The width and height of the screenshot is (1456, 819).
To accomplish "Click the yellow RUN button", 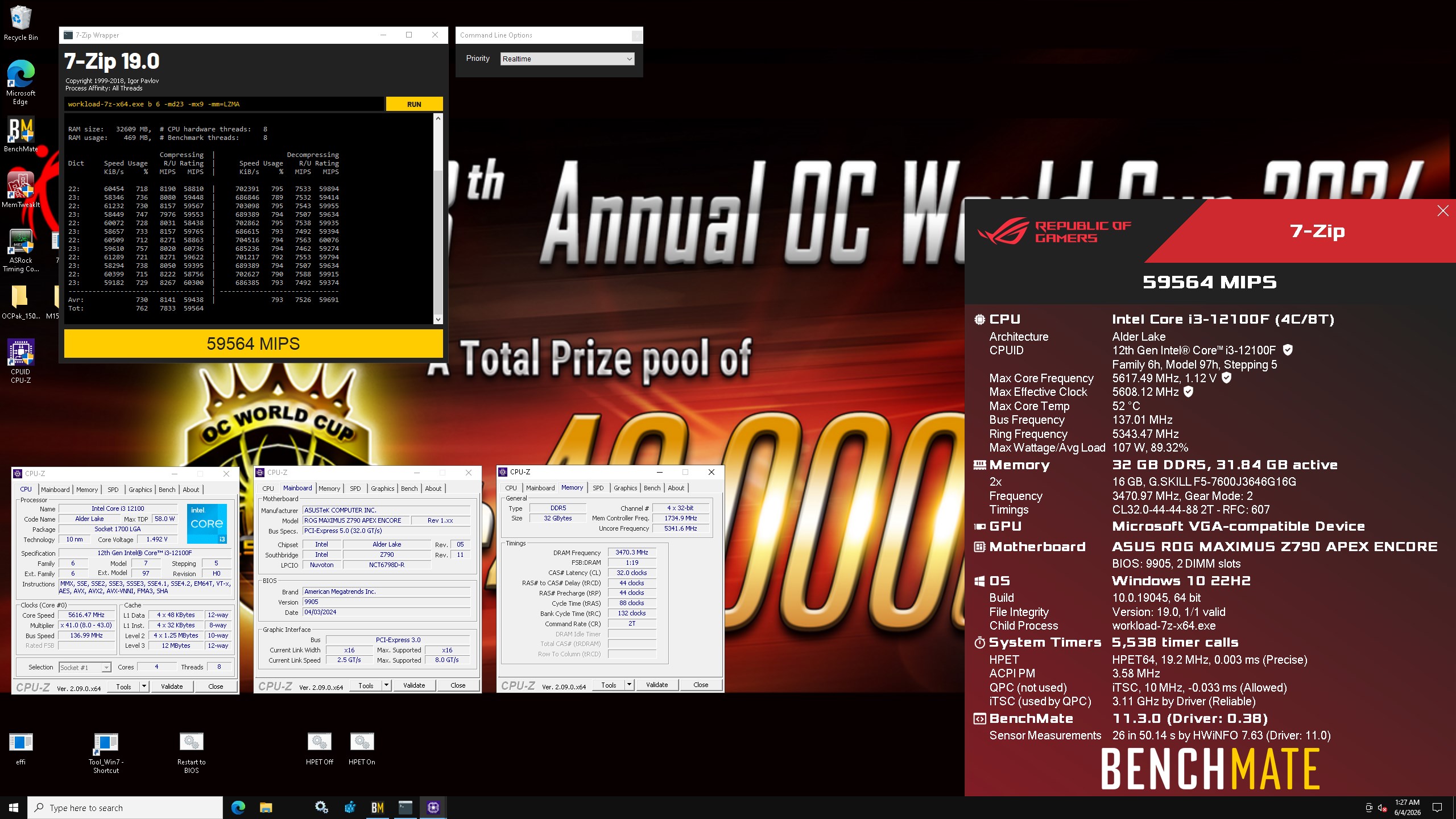I will (x=414, y=104).
